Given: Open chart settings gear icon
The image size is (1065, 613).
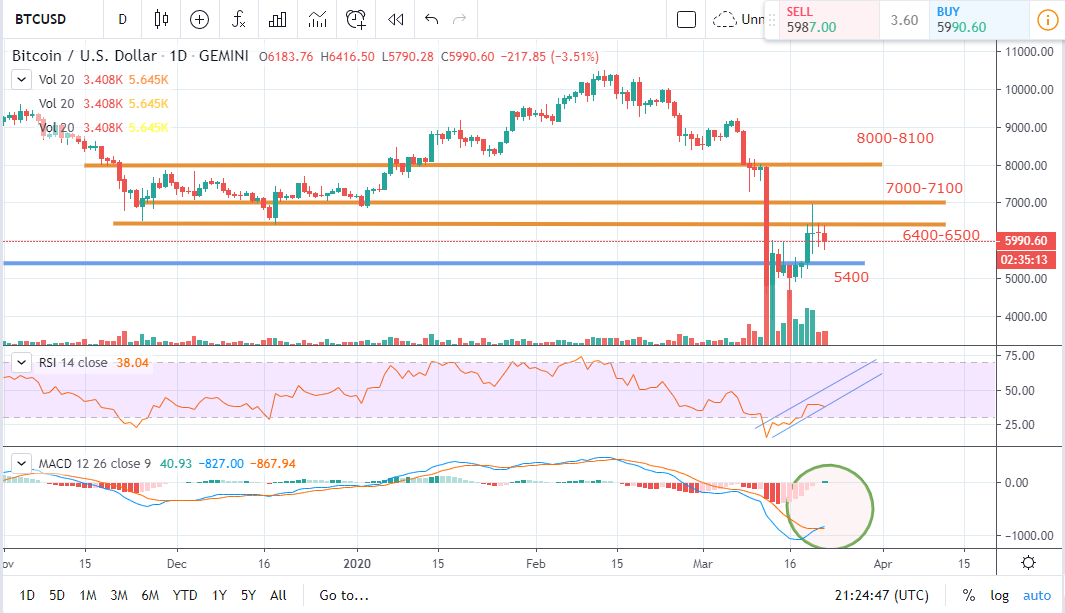Looking at the screenshot, I should pos(1028,563).
